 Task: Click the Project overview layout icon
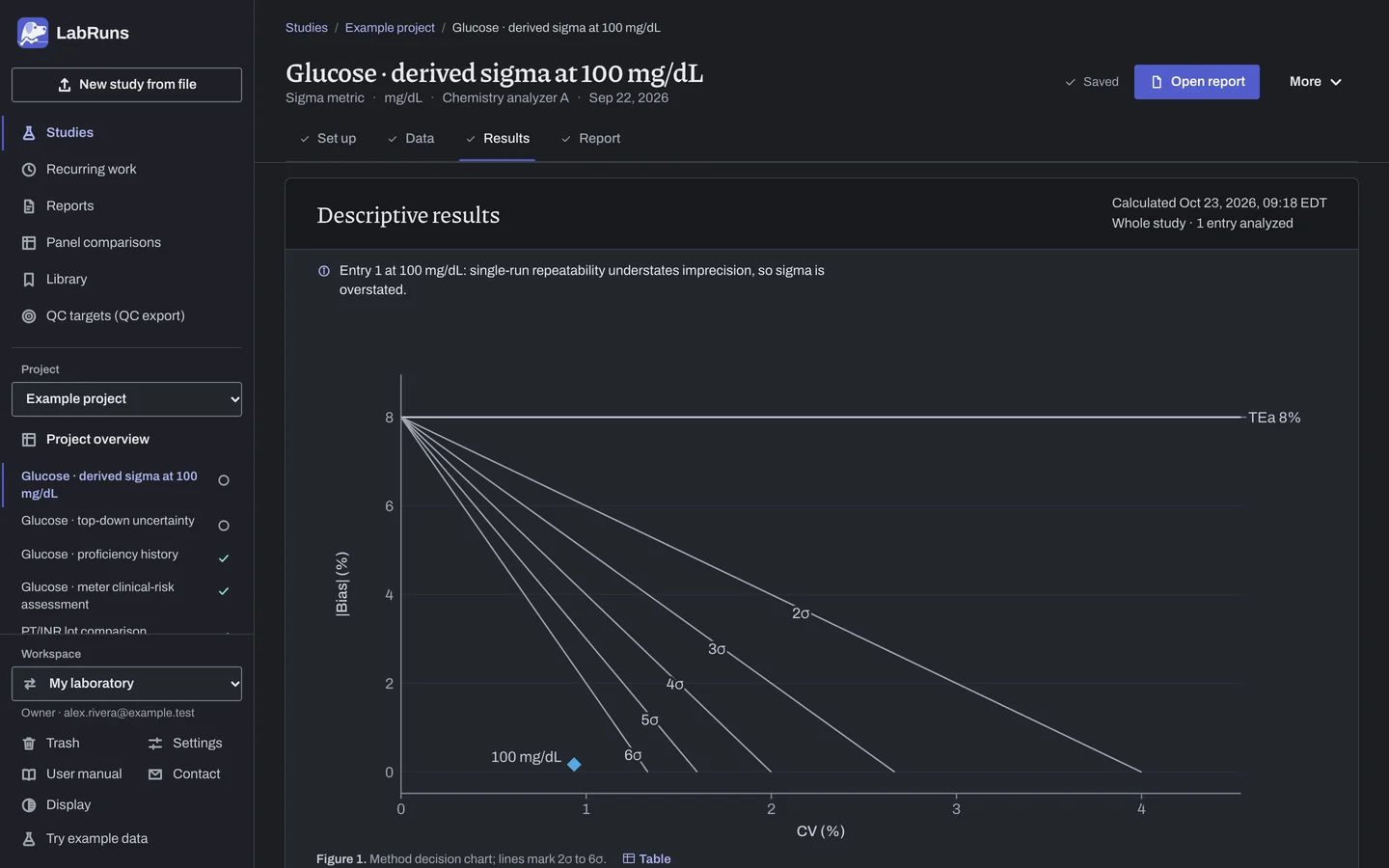[29, 440]
